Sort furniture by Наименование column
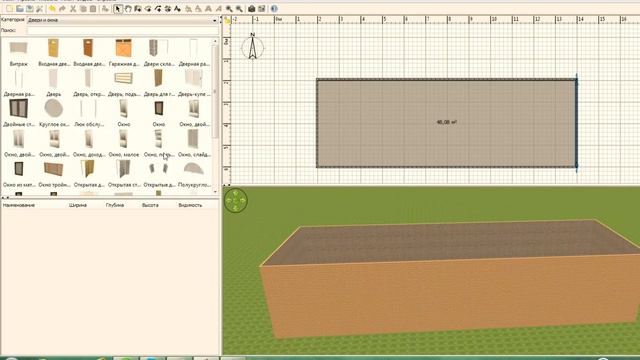640x360 pixels. click(19, 205)
